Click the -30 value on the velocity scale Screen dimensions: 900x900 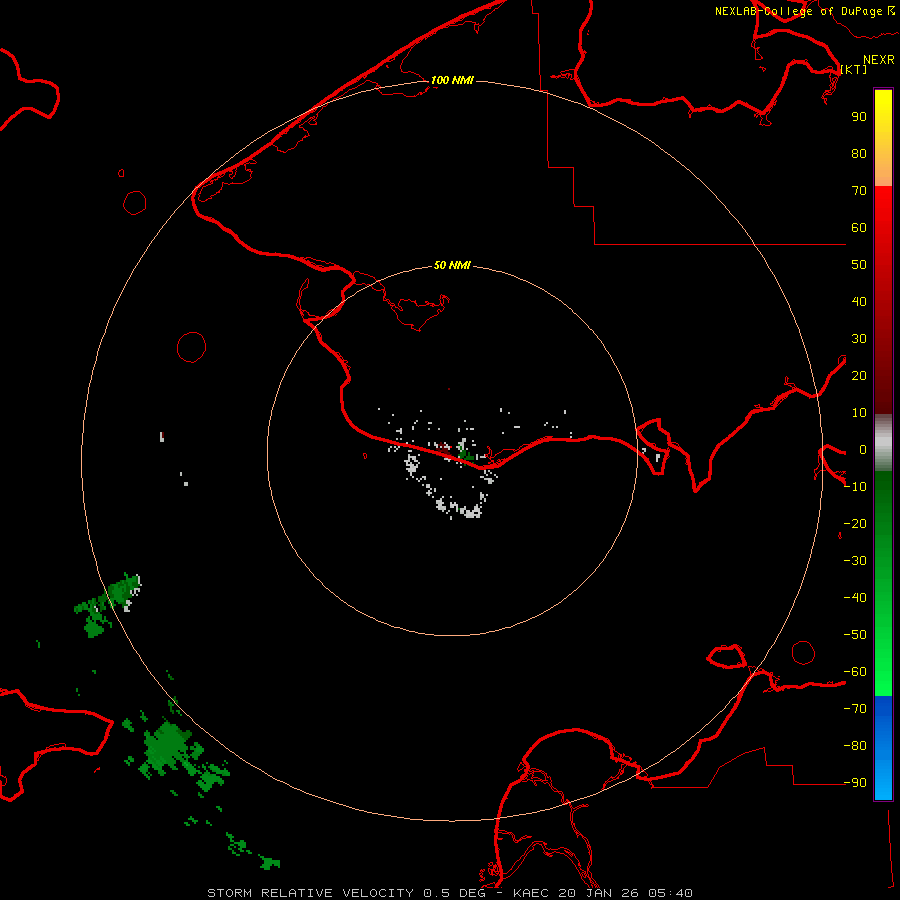point(855,561)
